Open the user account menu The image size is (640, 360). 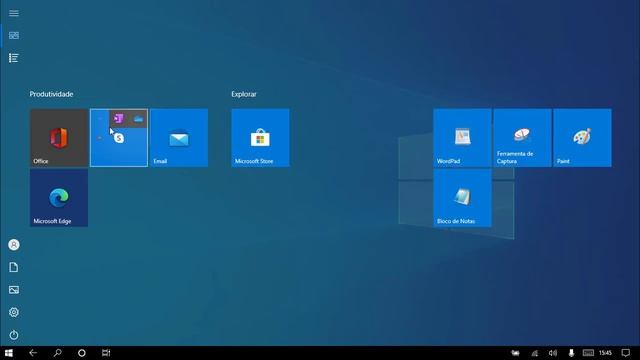point(13,244)
